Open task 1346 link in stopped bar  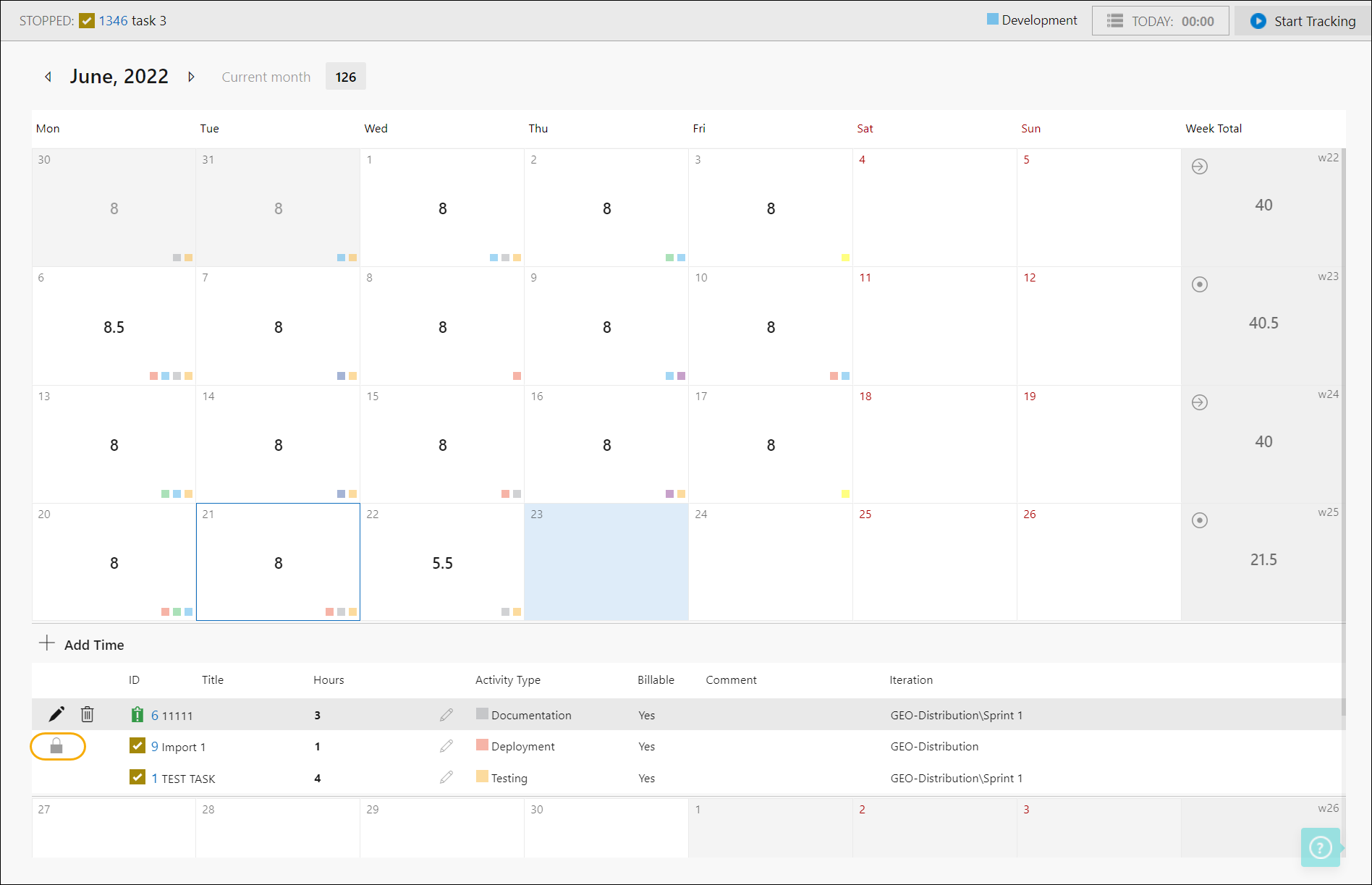(x=113, y=20)
